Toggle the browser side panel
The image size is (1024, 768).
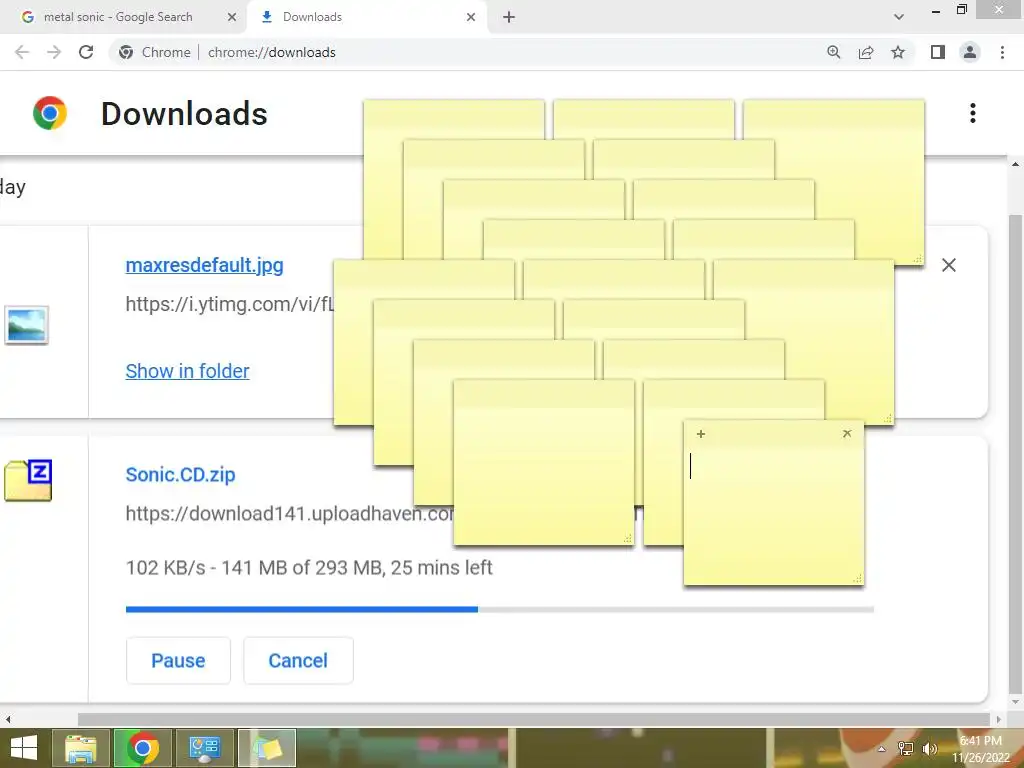point(938,52)
